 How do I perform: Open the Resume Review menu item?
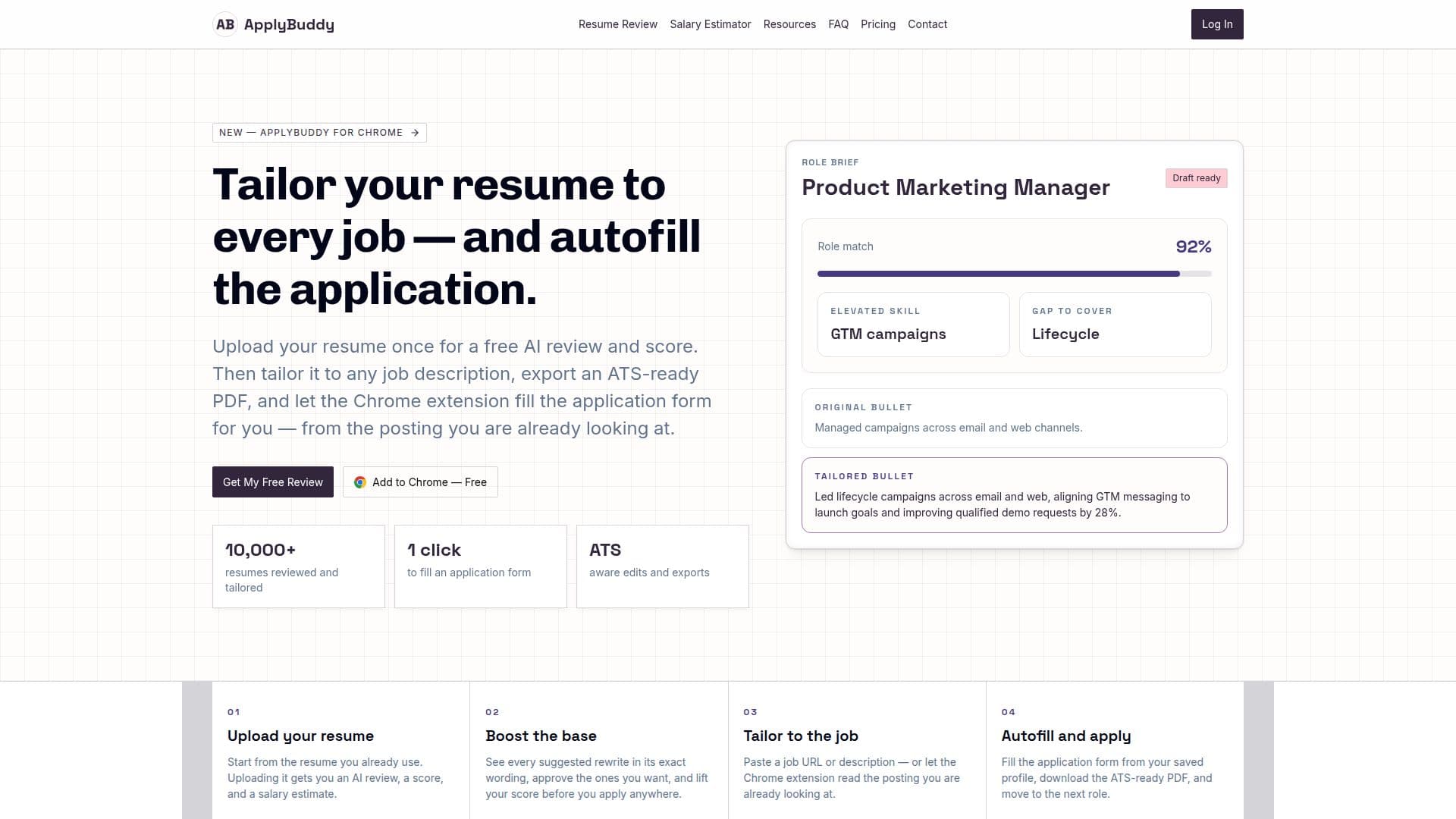click(617, 24)
